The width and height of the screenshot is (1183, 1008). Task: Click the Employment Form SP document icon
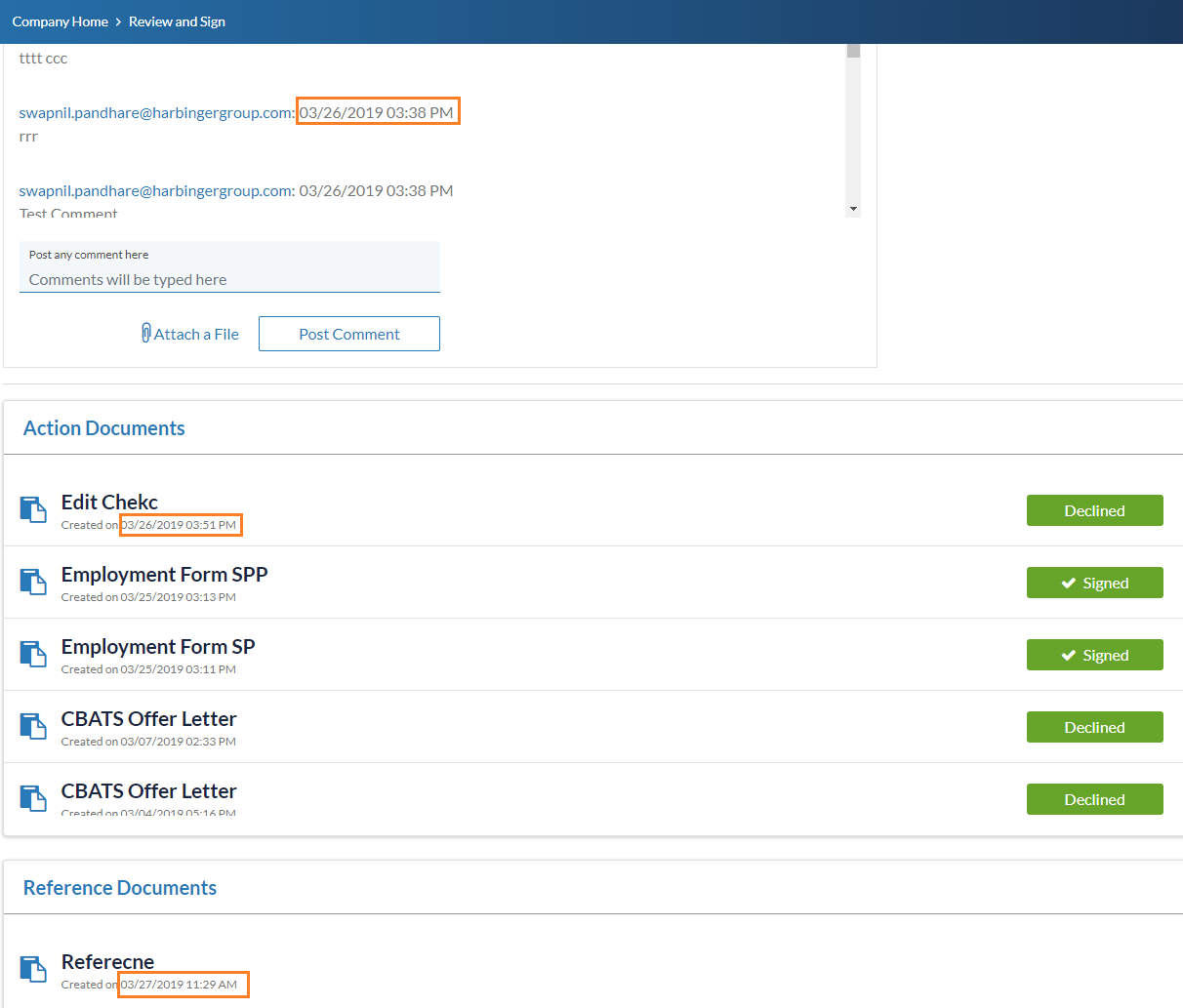tap(33, 654)
